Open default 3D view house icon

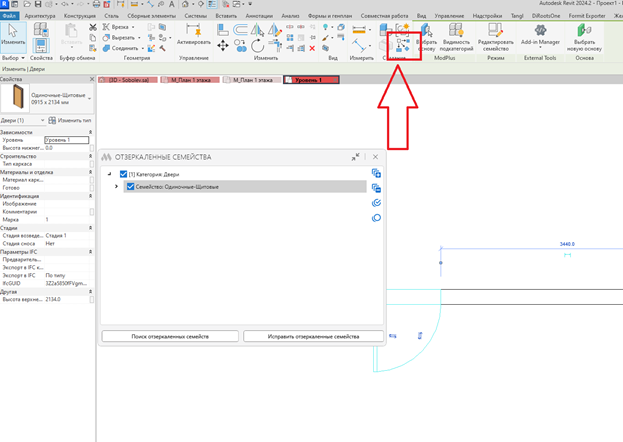(x=186, y=4)
